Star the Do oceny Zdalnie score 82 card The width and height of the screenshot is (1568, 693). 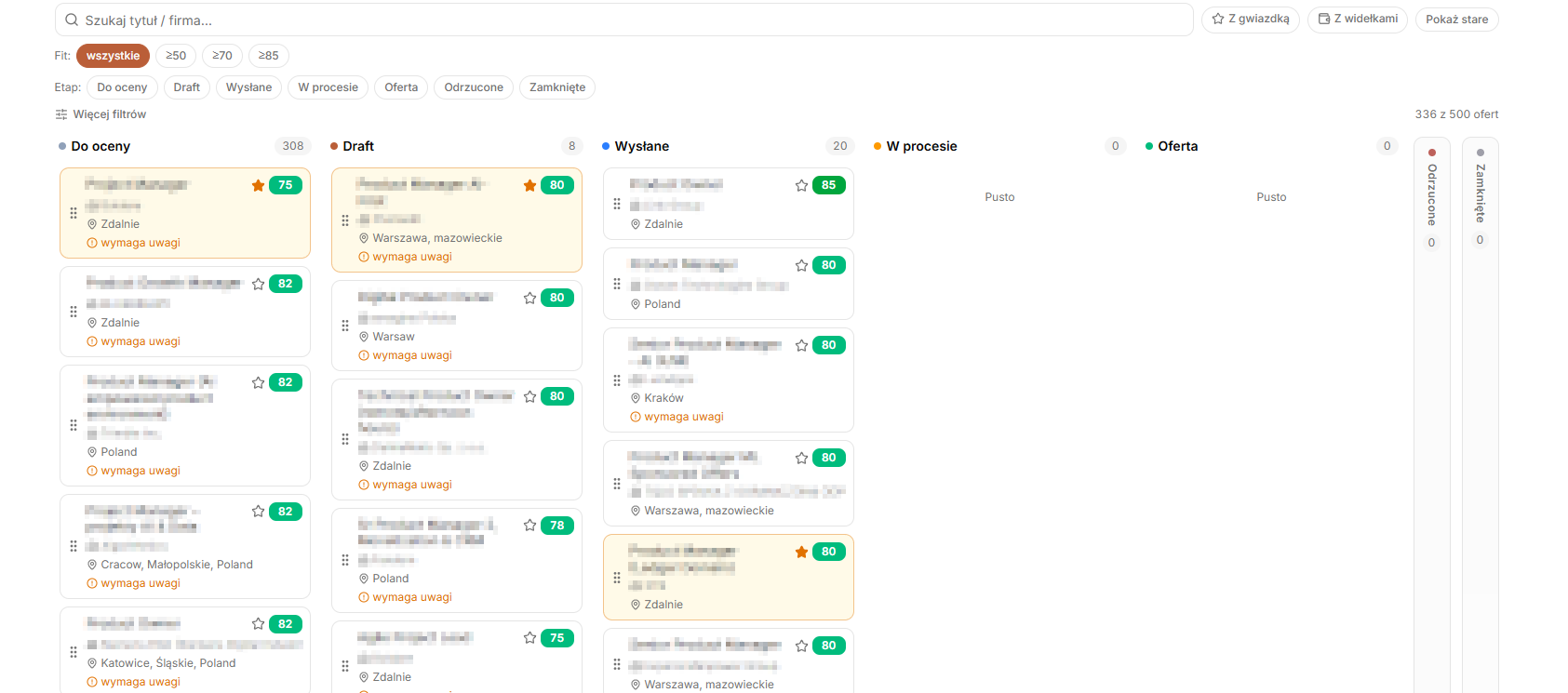[258, 284]
